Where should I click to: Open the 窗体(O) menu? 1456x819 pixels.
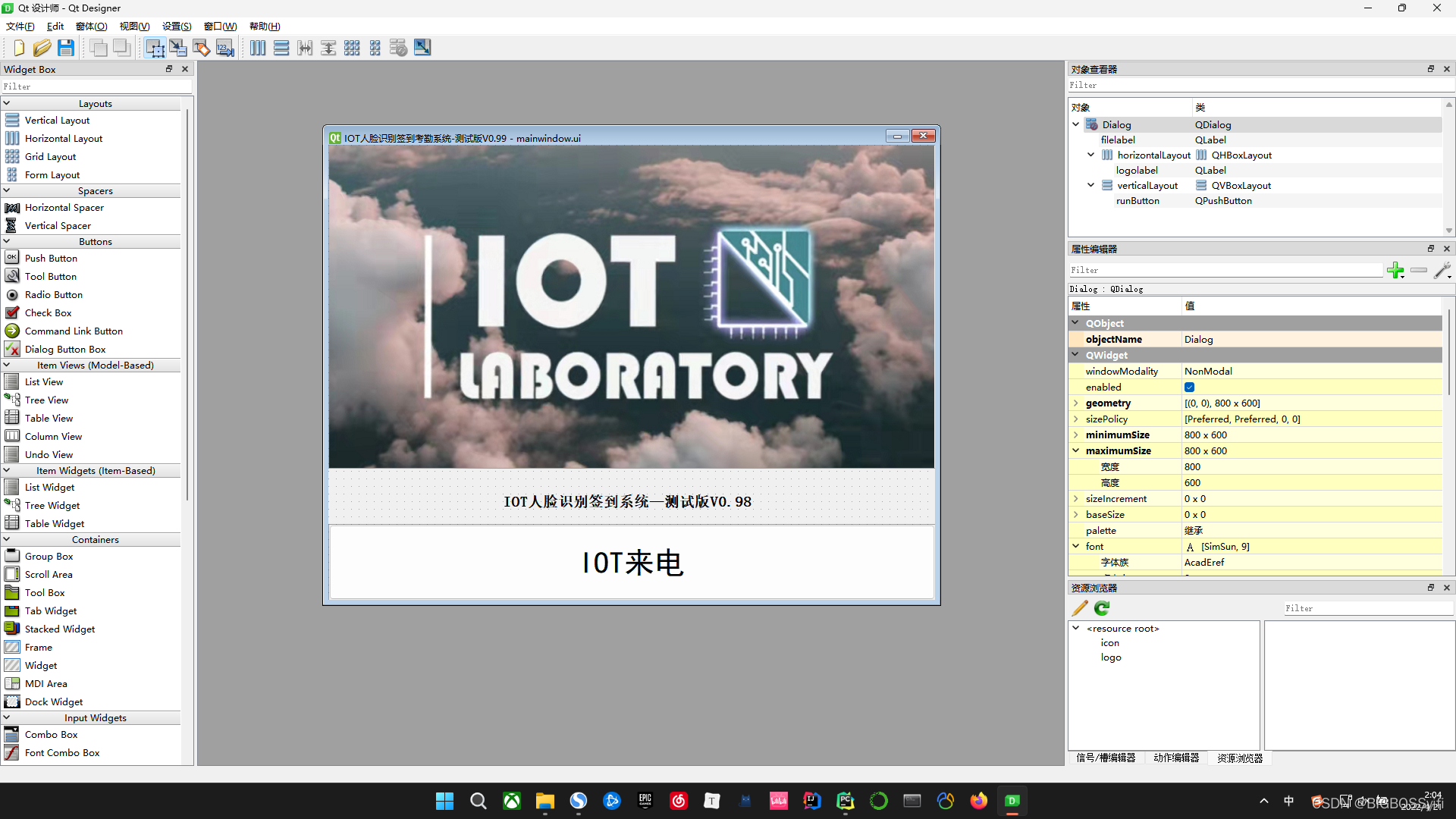click(x=91, y=27)
